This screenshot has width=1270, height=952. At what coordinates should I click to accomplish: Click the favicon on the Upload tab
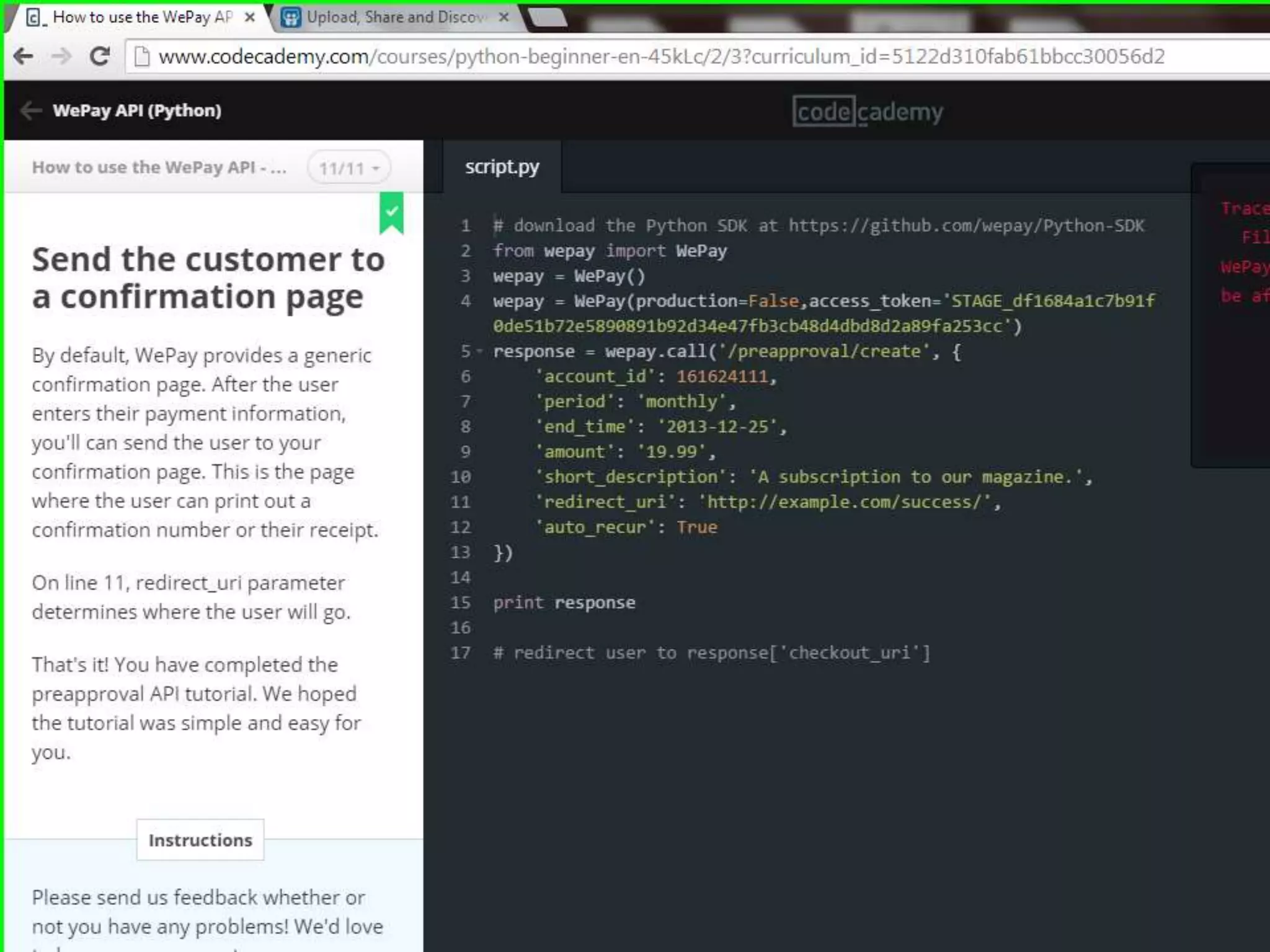tap(291, 17)
